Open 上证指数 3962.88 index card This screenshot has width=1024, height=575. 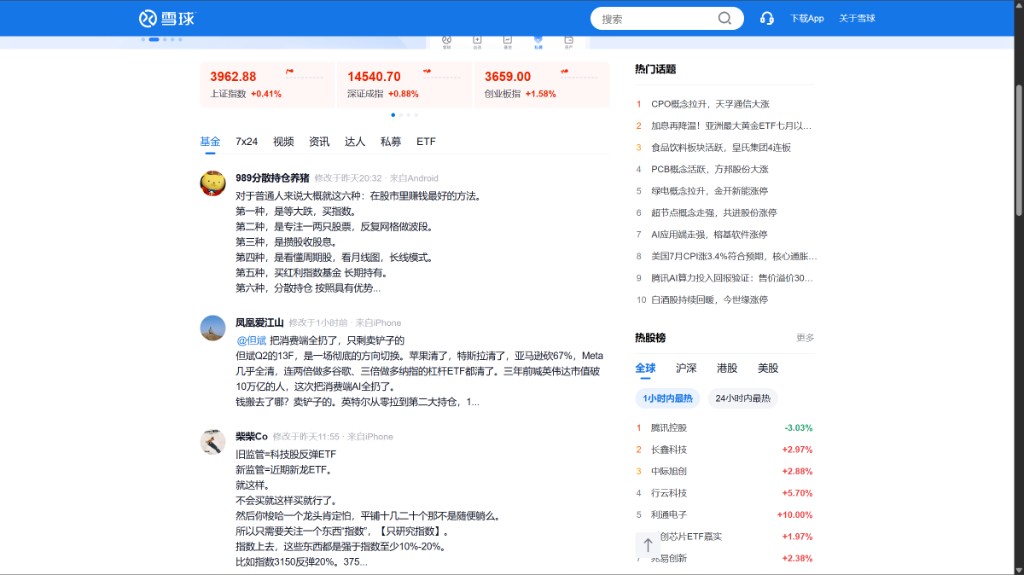pos(267,84)
